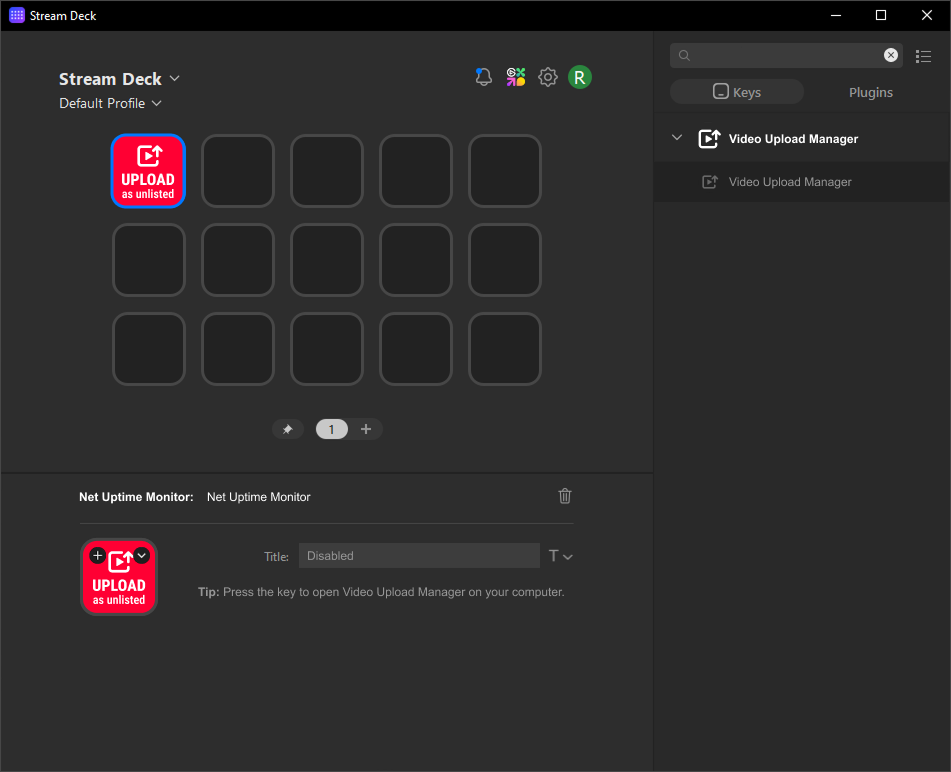Clear the action search field

coord(890,55)
